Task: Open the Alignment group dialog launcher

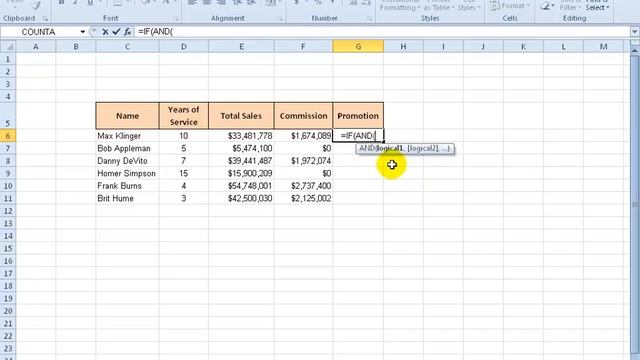Action: 280,19
